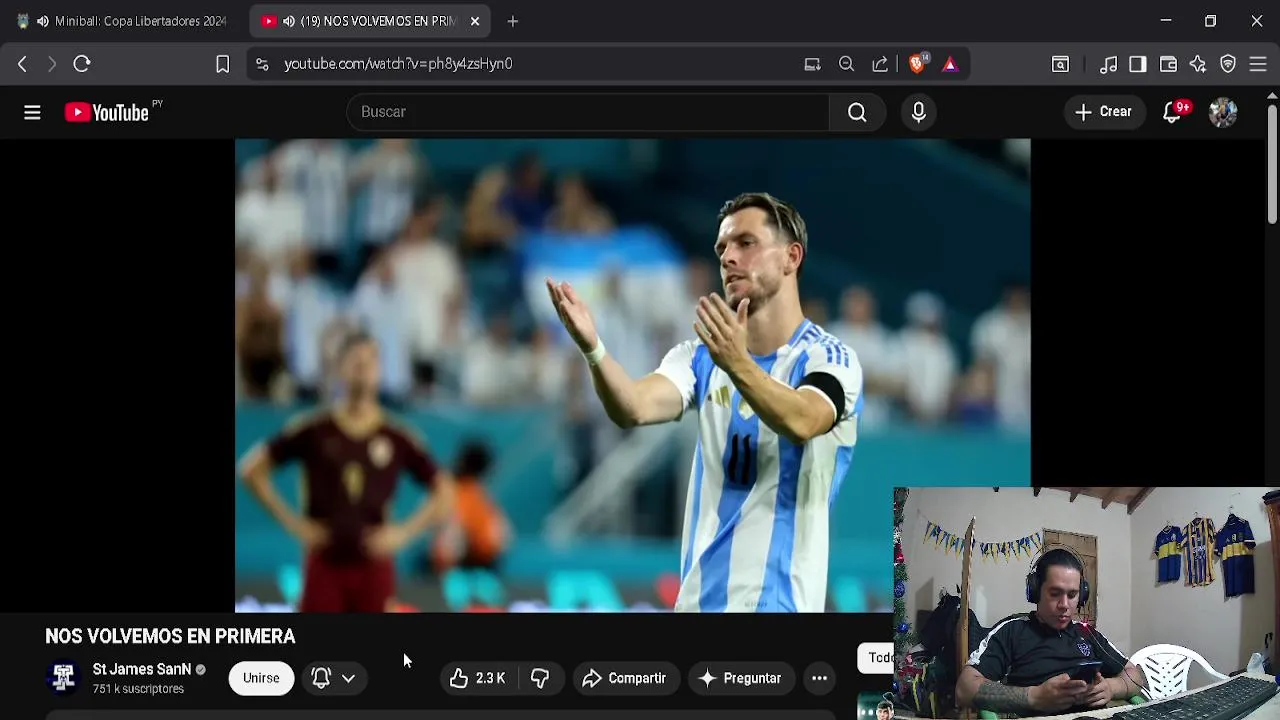Image resolution: width=1280 pixels, height=720 pixels.
Task: Open the YouTube hamburger guide menu
Action: coord(32,112)
